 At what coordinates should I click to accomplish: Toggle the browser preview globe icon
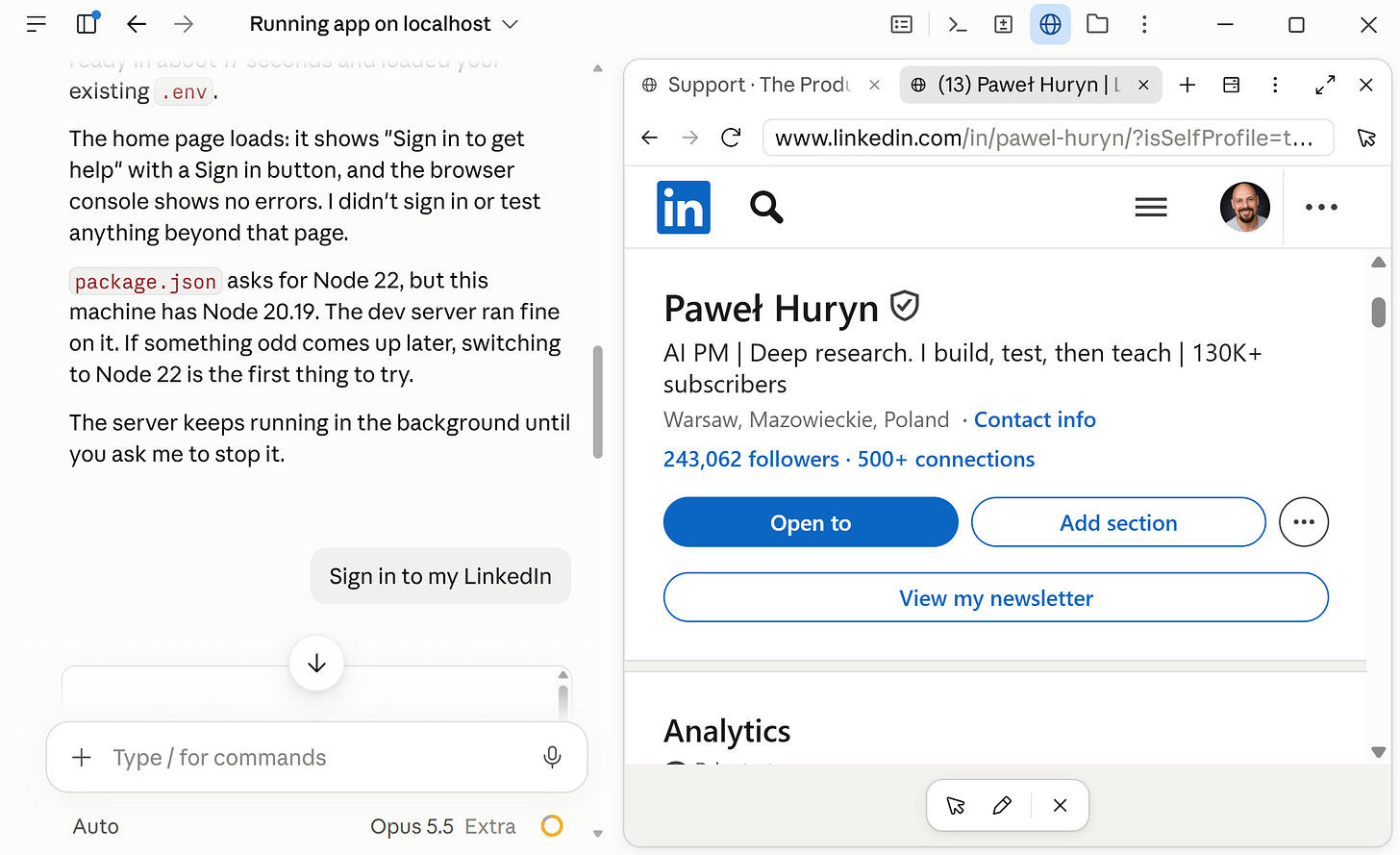(x=1050, y=24)
